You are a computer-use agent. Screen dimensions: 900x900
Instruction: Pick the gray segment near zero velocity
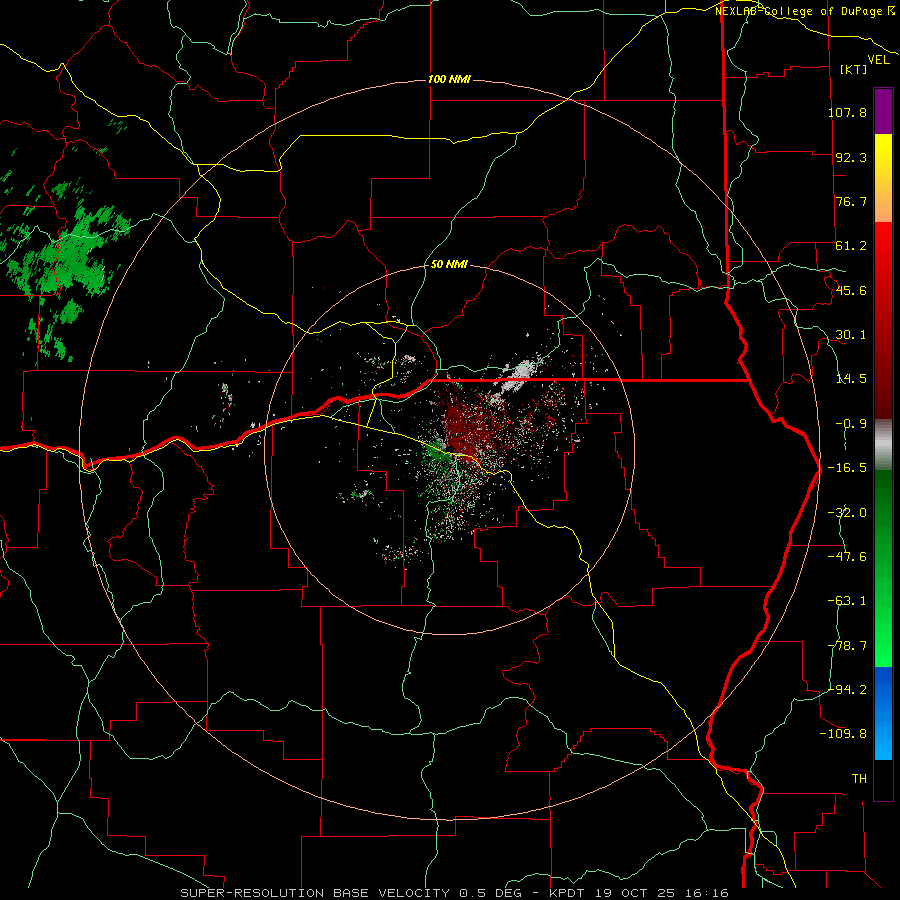[883, 445]
